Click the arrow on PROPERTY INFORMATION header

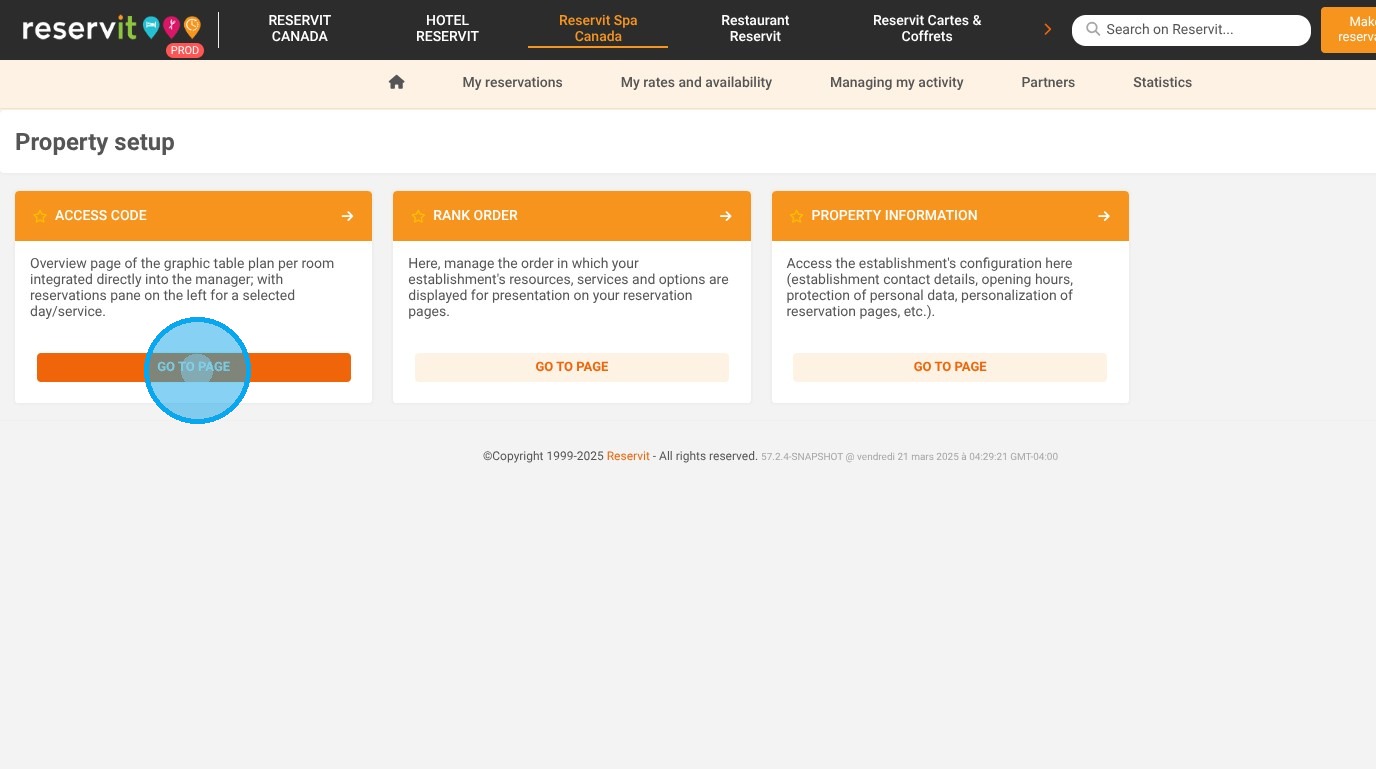click(1104, 216)
